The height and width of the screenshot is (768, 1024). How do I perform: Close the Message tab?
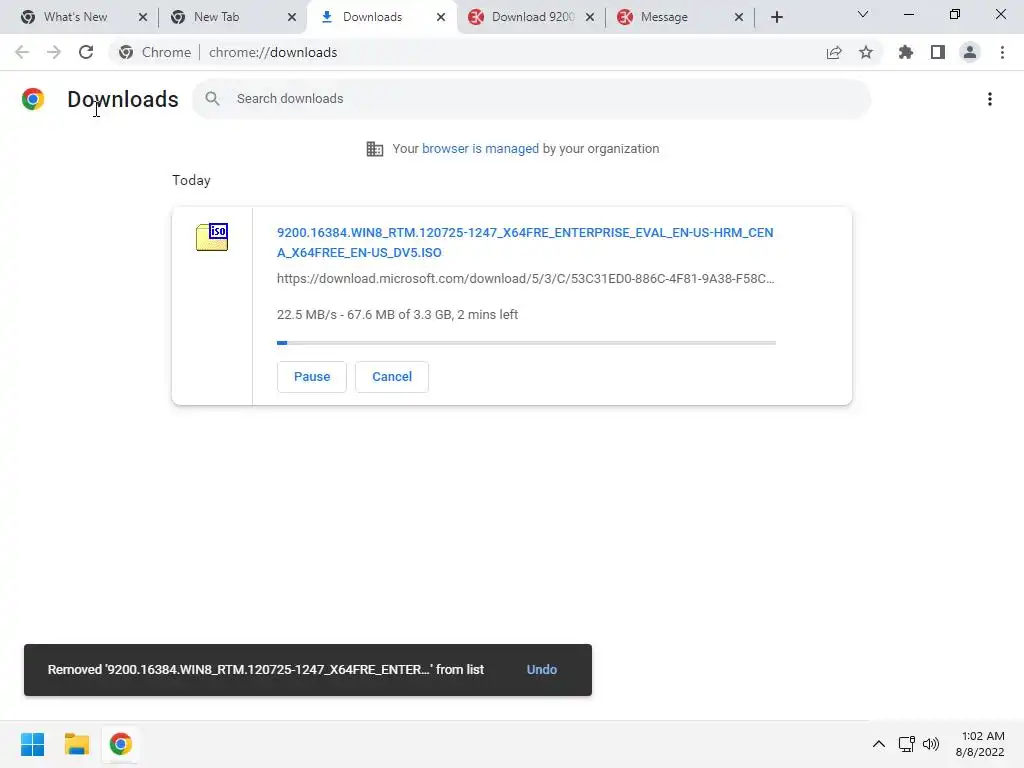[x=739, y=17]
